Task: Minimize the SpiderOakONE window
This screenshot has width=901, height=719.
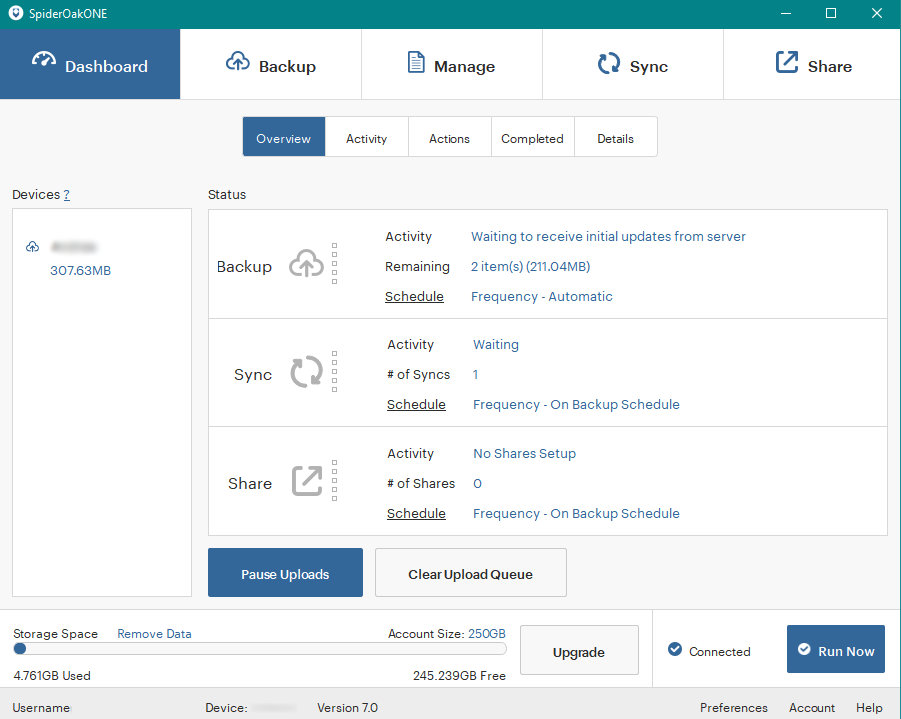Action: (786, 13)
